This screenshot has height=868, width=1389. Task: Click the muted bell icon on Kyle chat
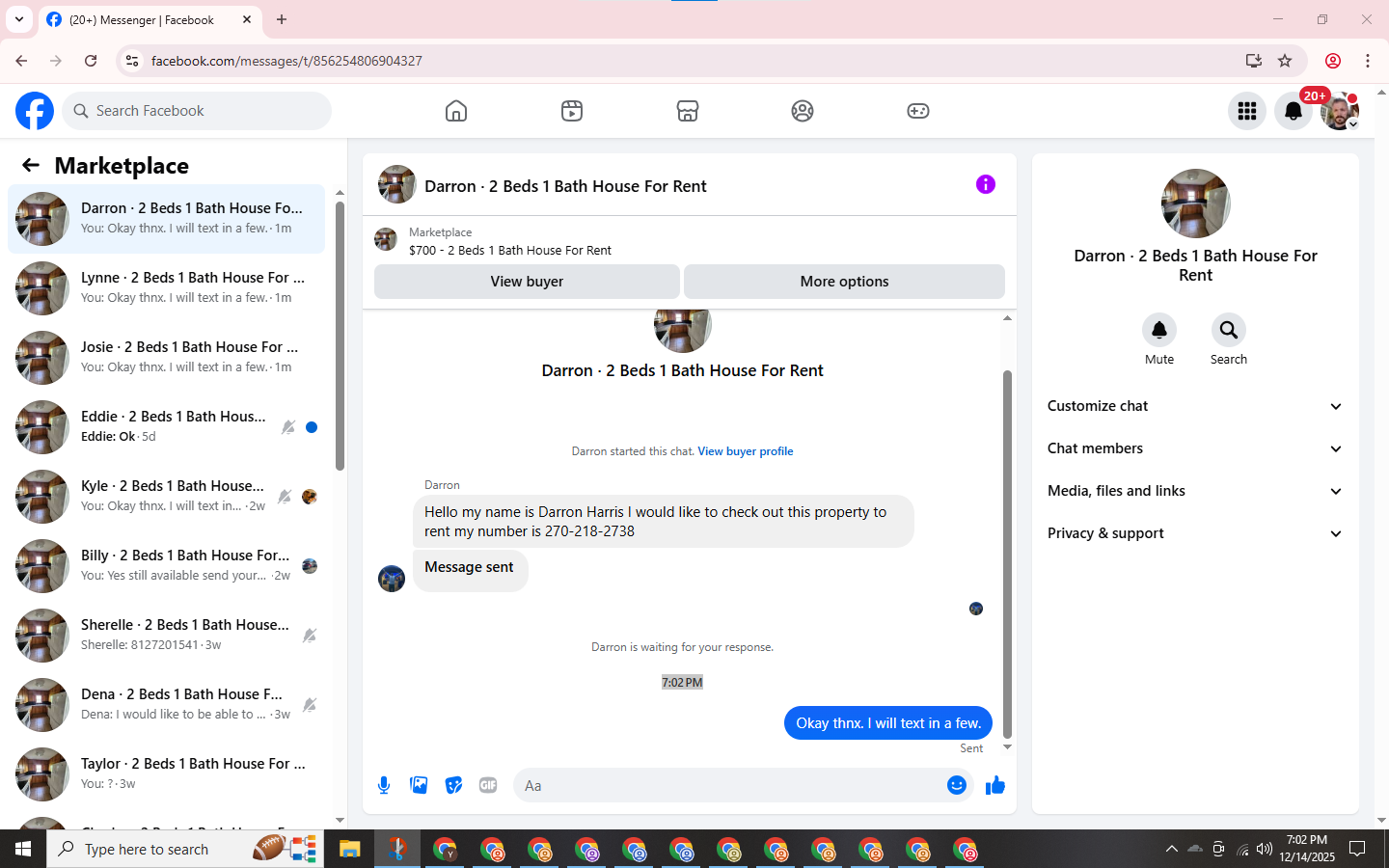click(284, 497)
